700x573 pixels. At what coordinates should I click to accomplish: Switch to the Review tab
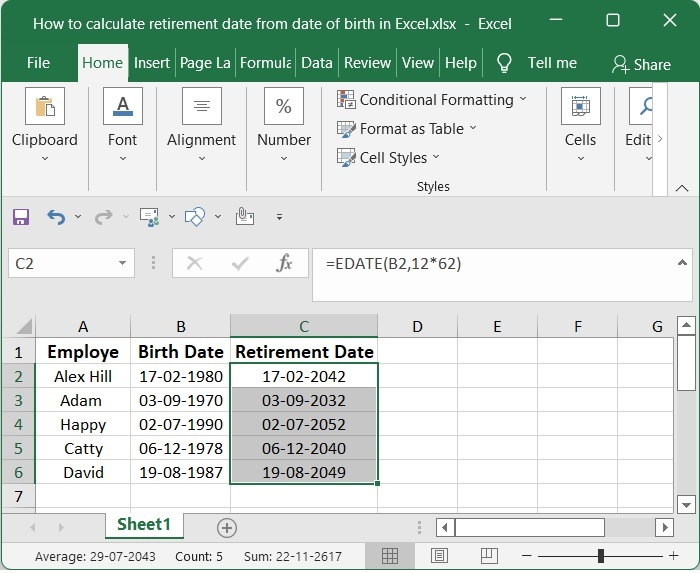(367, 63)
